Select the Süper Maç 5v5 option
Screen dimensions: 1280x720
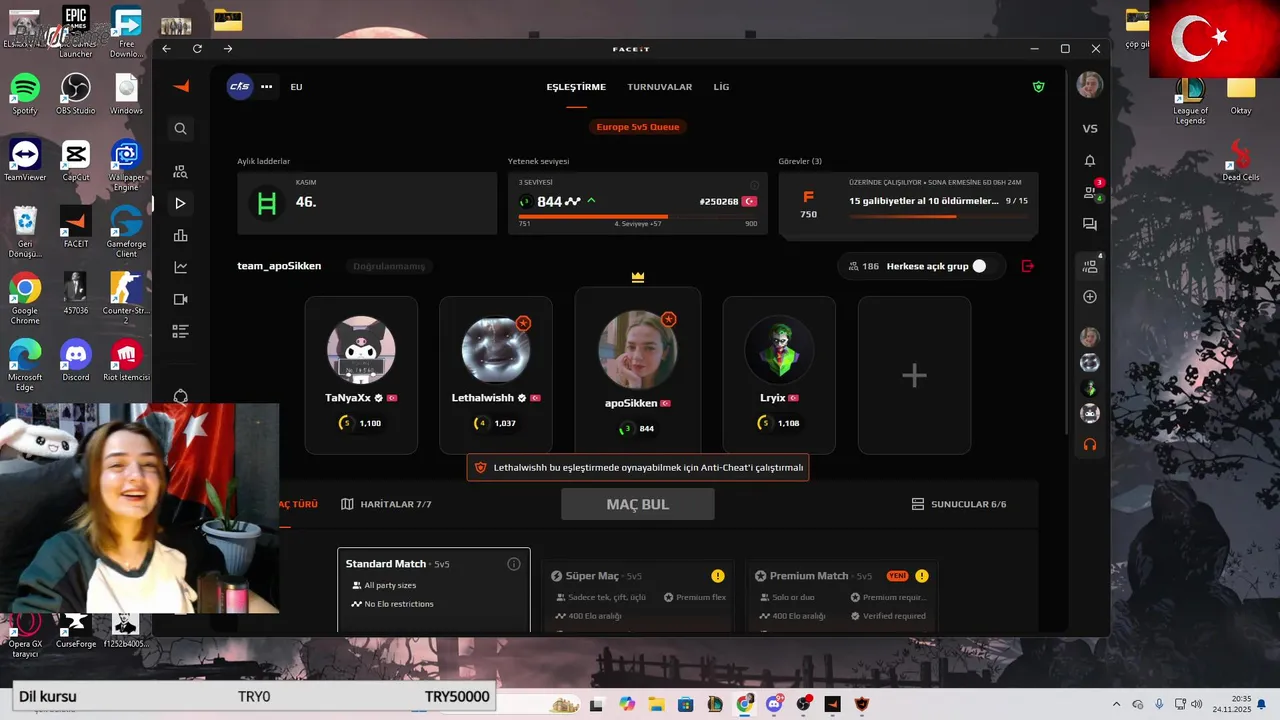coord(638,597)
